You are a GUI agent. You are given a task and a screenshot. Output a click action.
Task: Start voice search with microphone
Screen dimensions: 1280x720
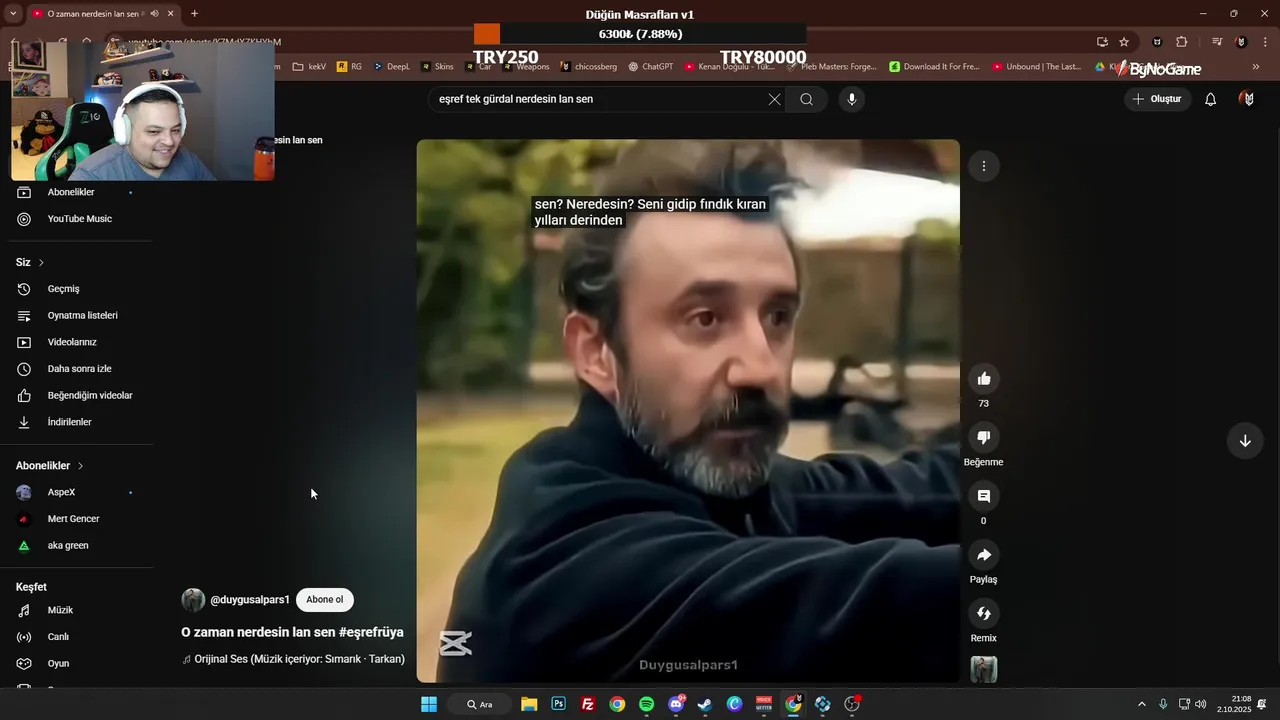852,99
